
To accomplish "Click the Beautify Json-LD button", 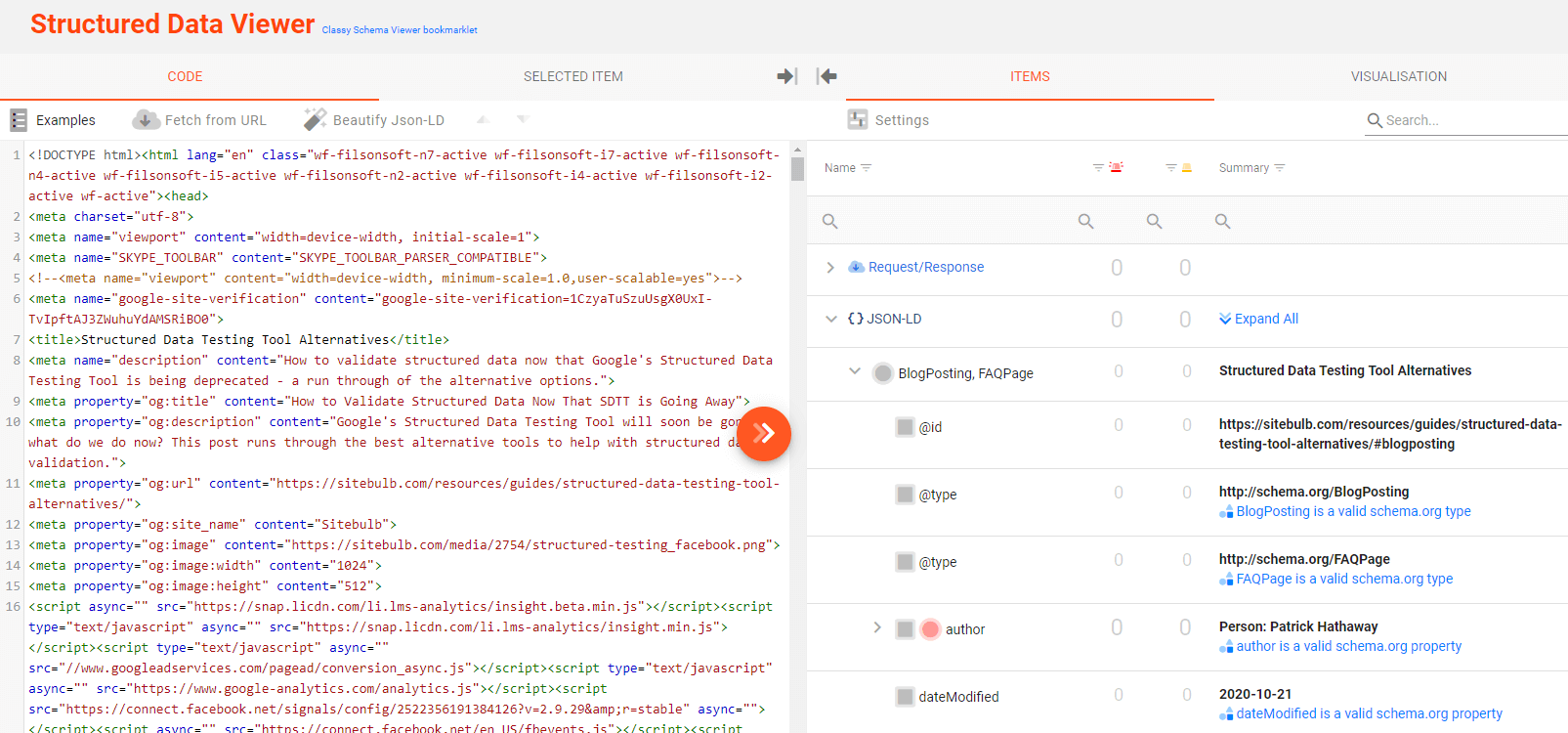I will point(374,119).
